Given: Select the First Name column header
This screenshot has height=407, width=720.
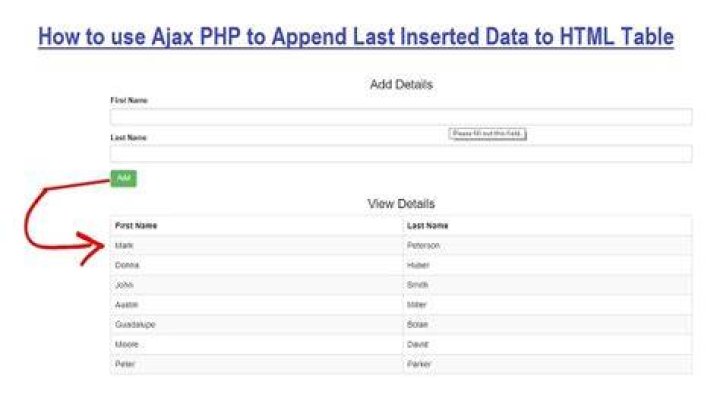Looking at the screenshot, I should pos(256,226).
